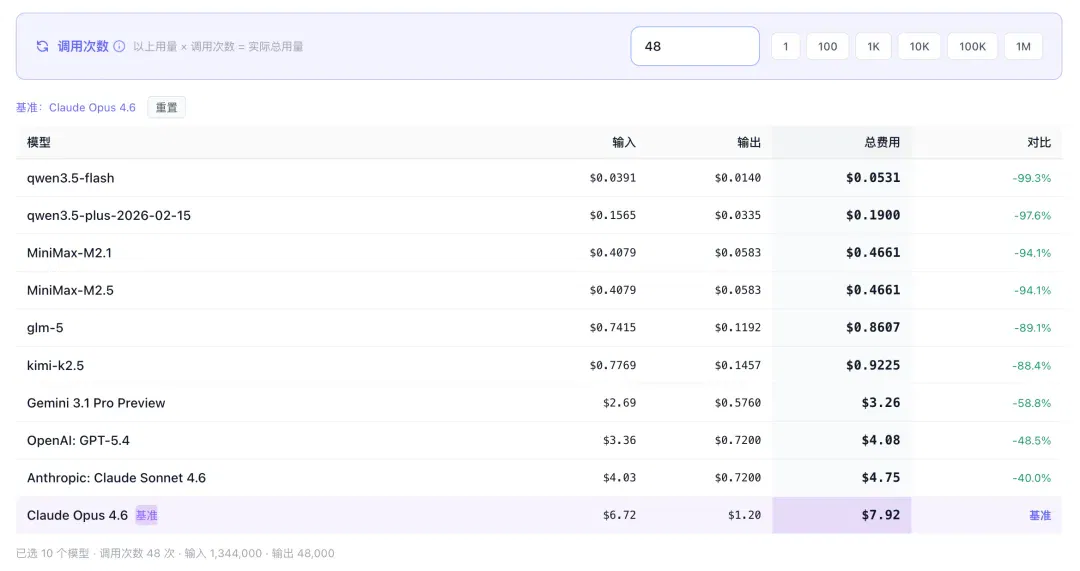Image resolution: width=1080 pixels, height=571 pixels.
Task: Click the 输入 column header
Action: 624,143
